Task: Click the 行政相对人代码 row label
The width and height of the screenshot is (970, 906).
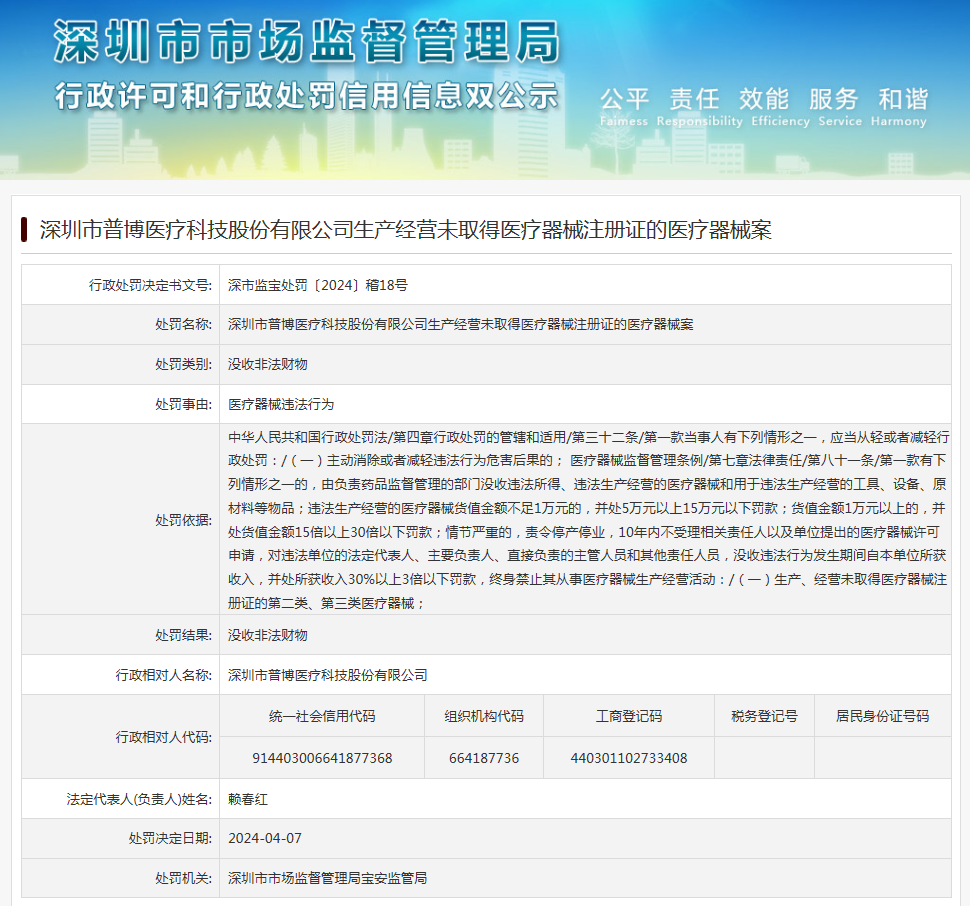Action: pos(164,737)
